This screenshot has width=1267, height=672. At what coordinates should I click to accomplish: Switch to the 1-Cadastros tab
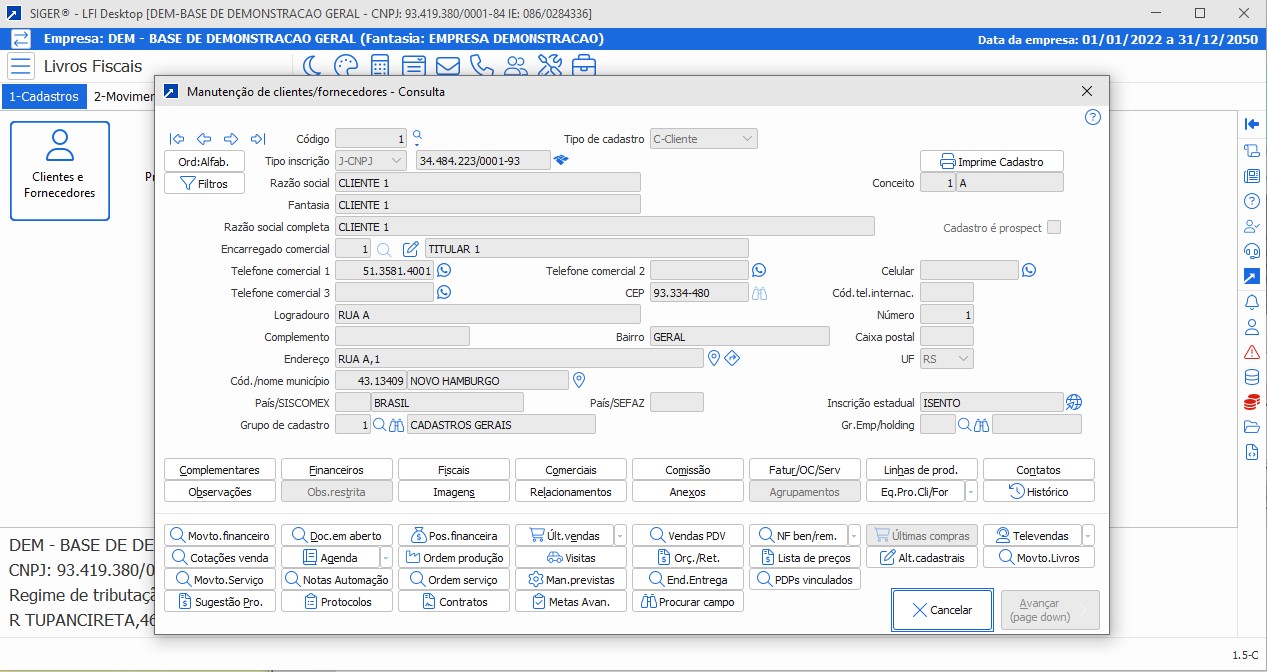click(44, 97)
